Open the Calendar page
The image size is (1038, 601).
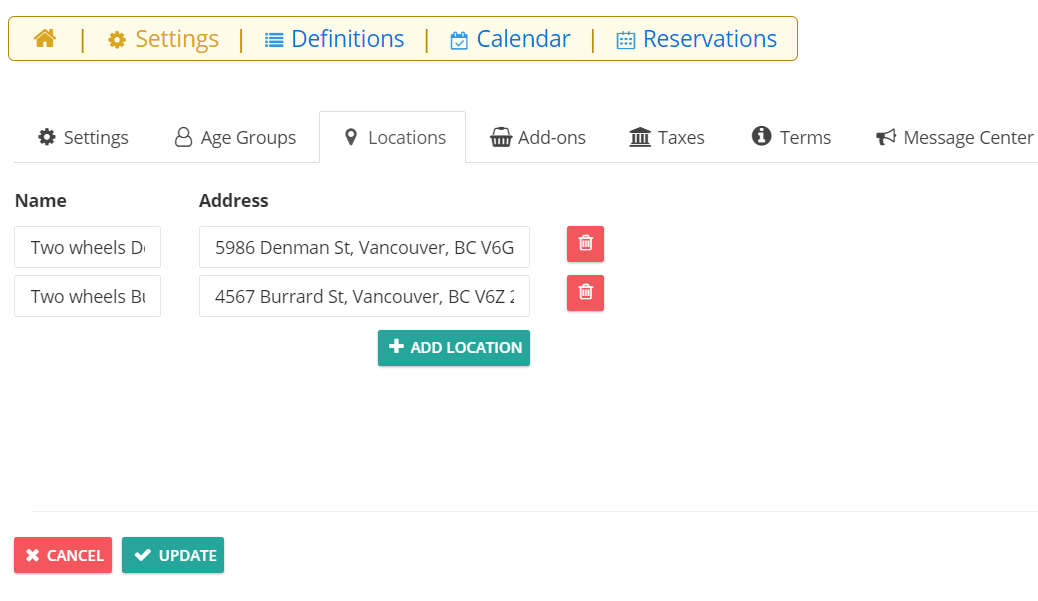tap(510, 39)
